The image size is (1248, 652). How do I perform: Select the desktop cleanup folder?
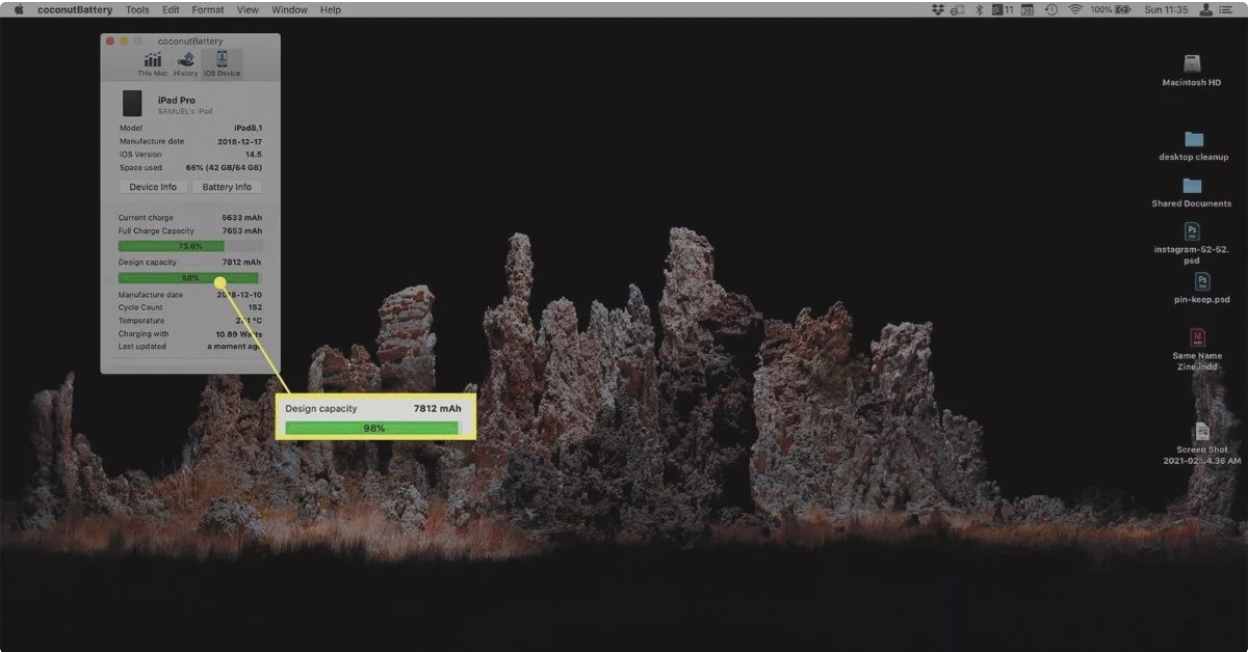click(x=1193, y=140)
